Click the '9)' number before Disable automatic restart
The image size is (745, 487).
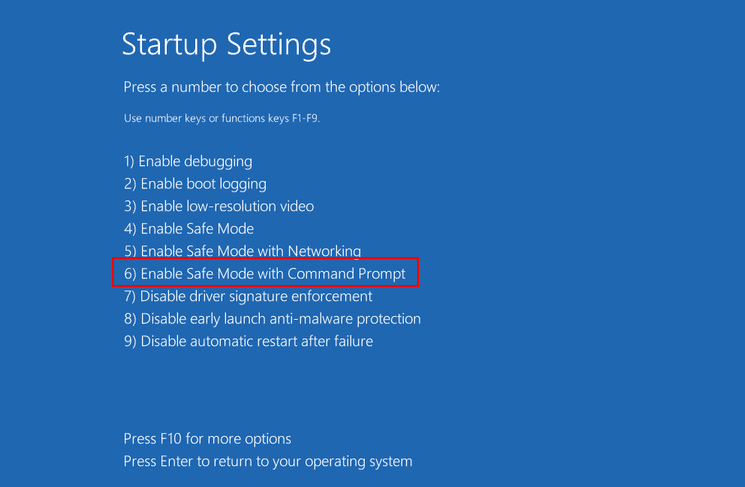(x=130, y=341)
